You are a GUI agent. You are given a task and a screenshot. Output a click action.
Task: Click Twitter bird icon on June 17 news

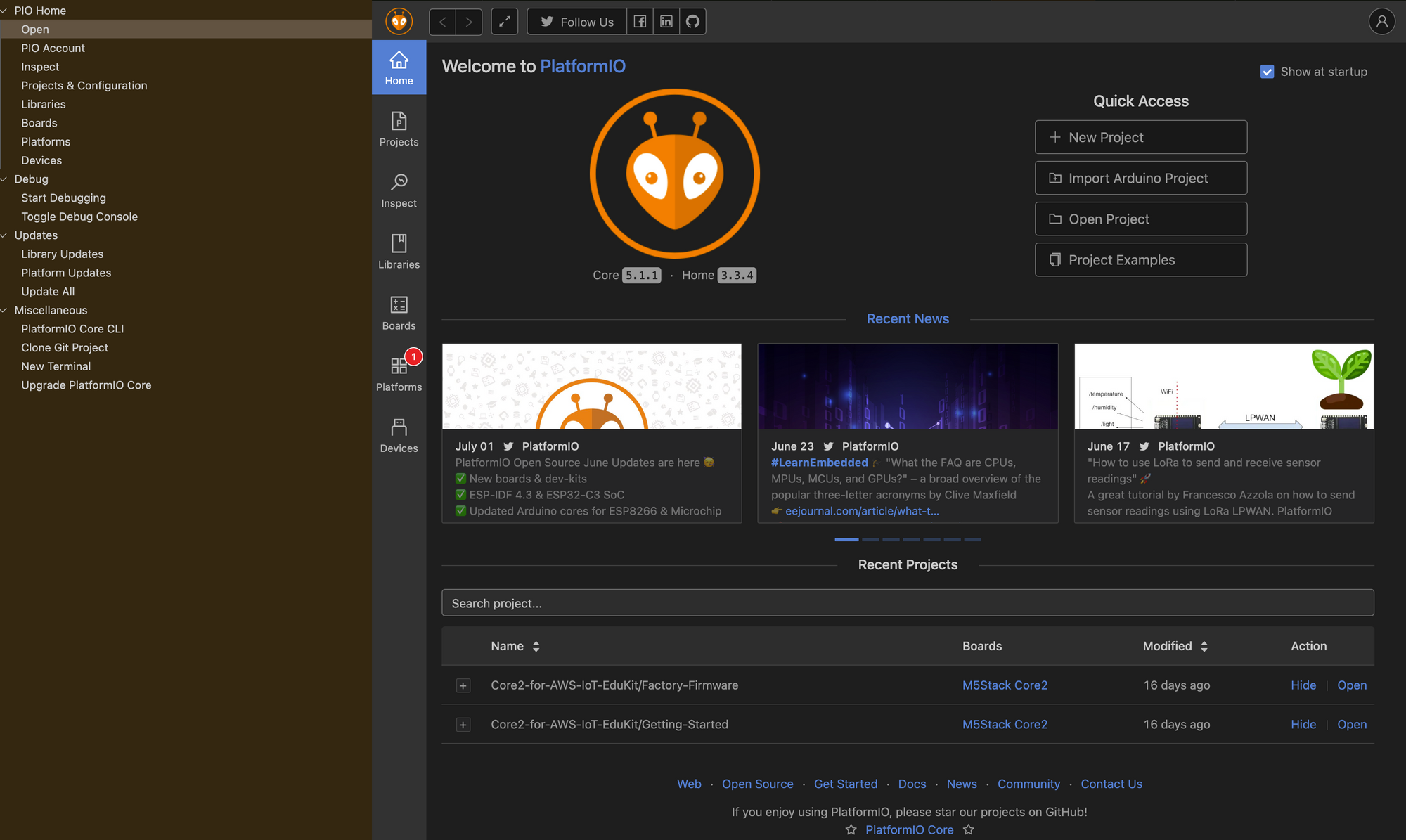pyautogui.click(x=1144, y=446)
